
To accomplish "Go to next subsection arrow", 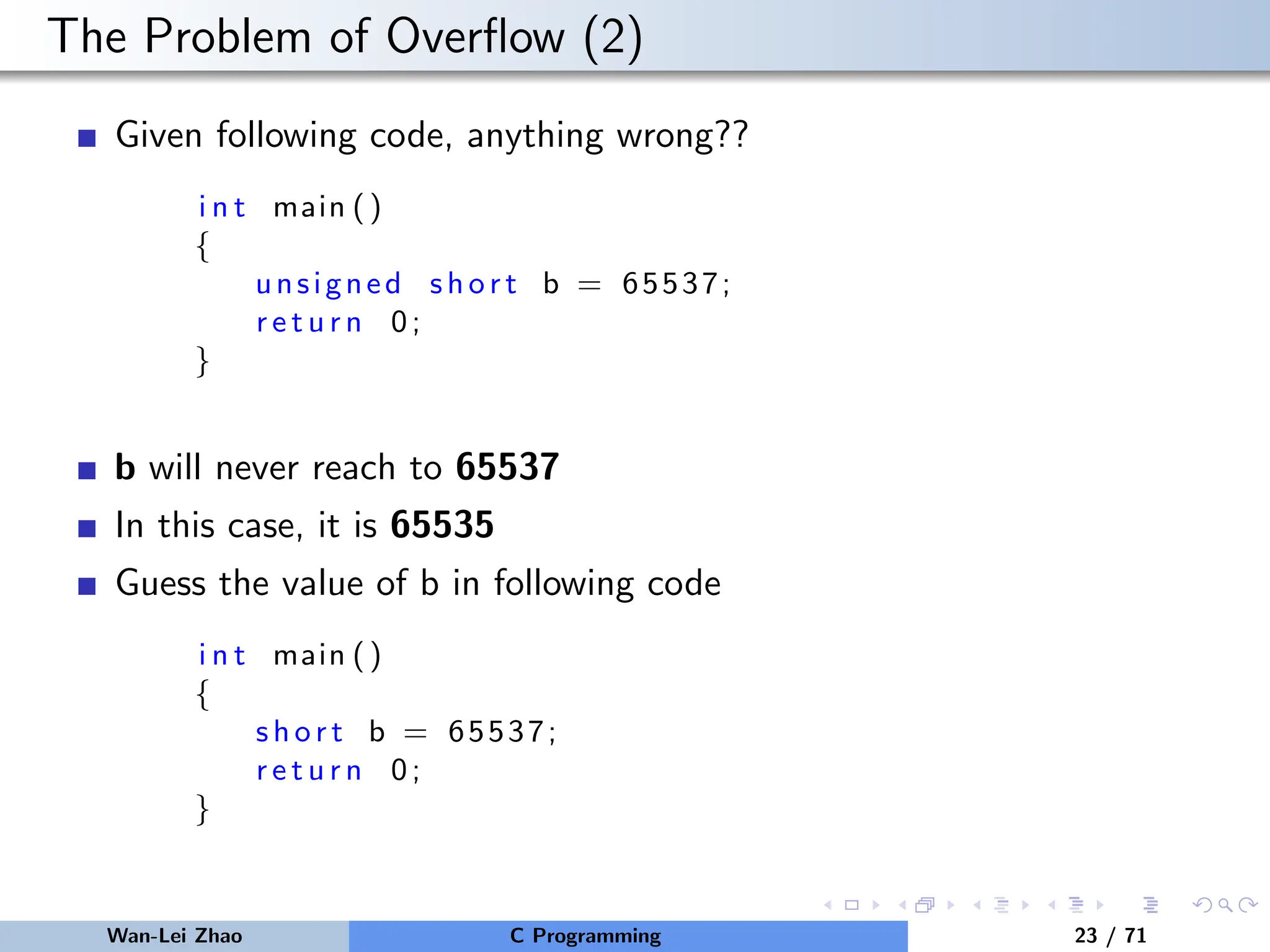I will [x=1026, y=906].
